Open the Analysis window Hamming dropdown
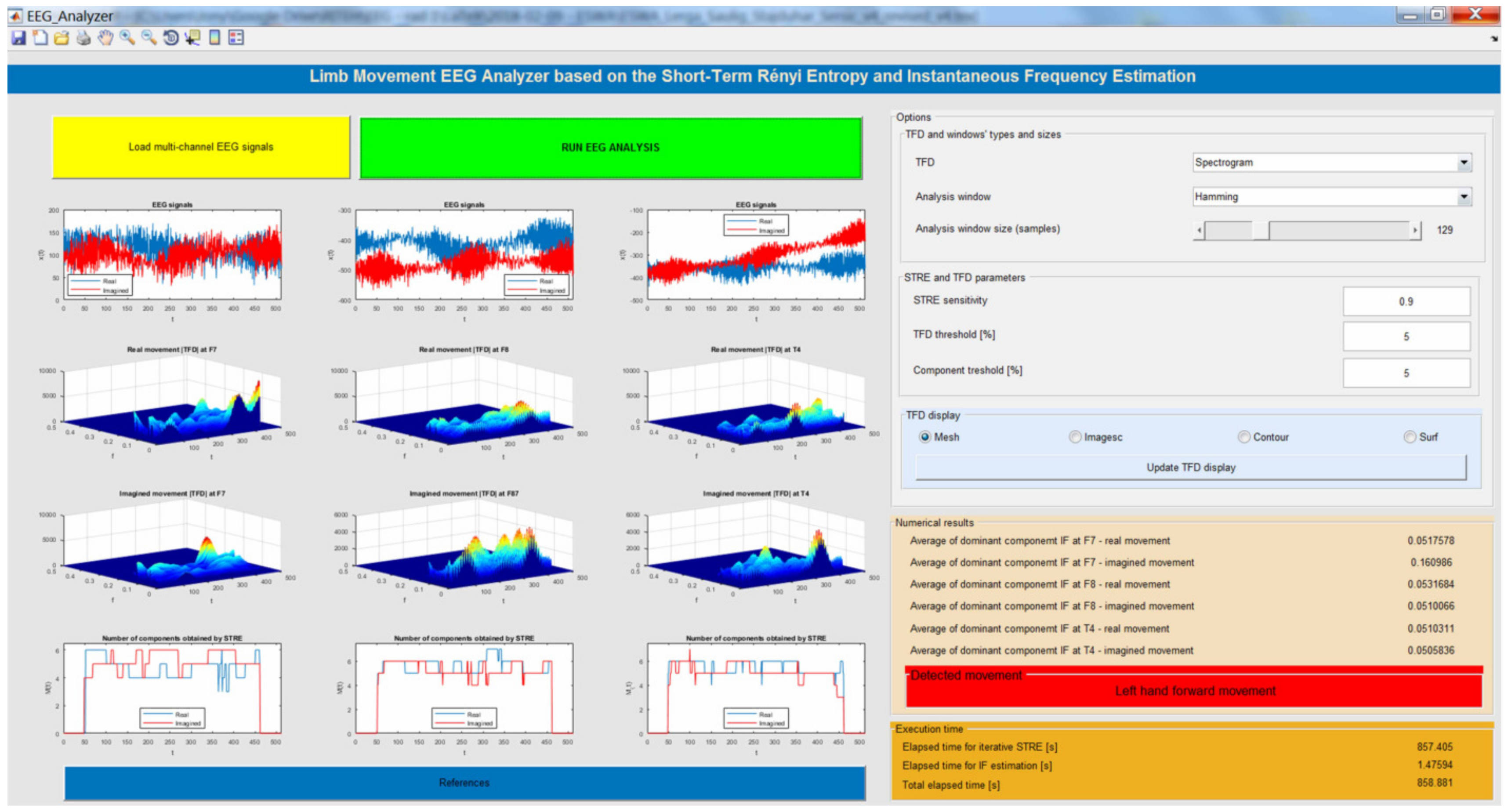This screenshot has width=1508, height=812. coord(1464,197)
